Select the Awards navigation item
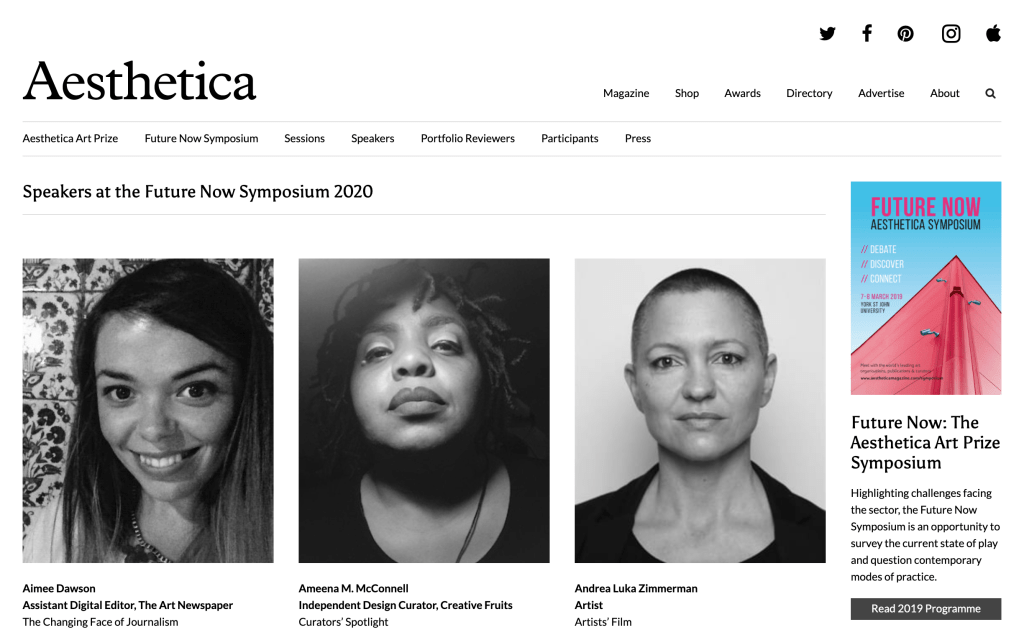 tap(742, 93)
